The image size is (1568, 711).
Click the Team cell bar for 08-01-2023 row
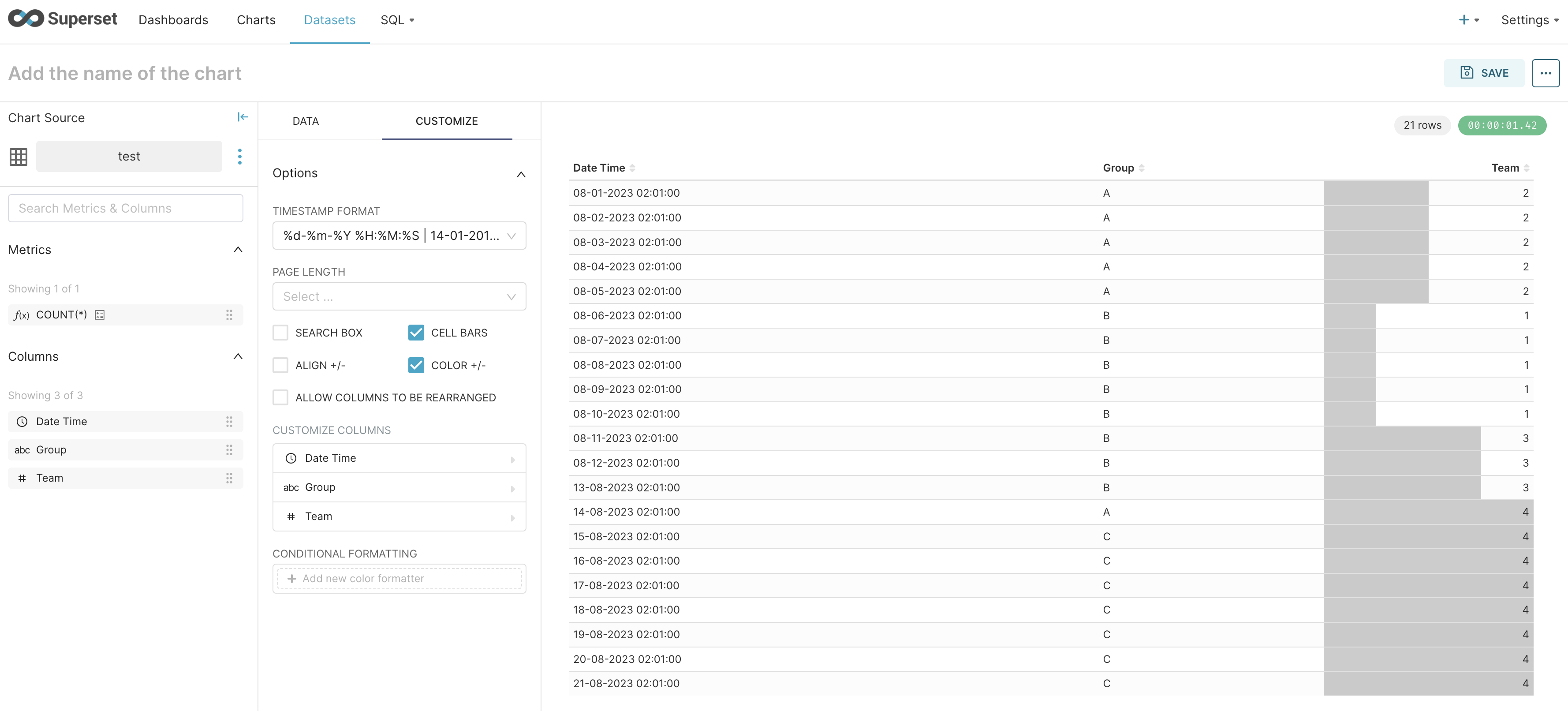click(1376, 193)
